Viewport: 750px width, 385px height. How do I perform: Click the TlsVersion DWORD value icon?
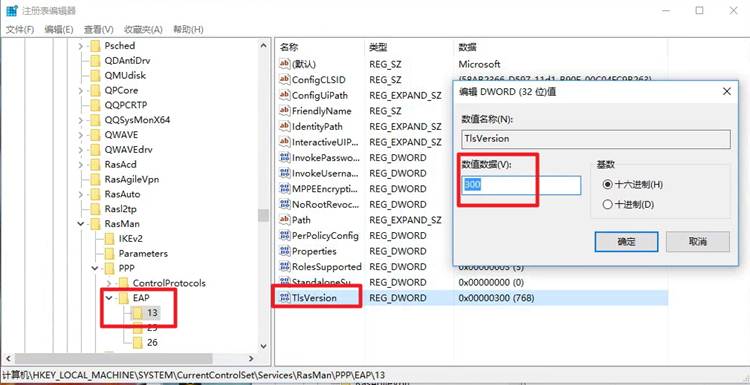[x=285, y=297]
